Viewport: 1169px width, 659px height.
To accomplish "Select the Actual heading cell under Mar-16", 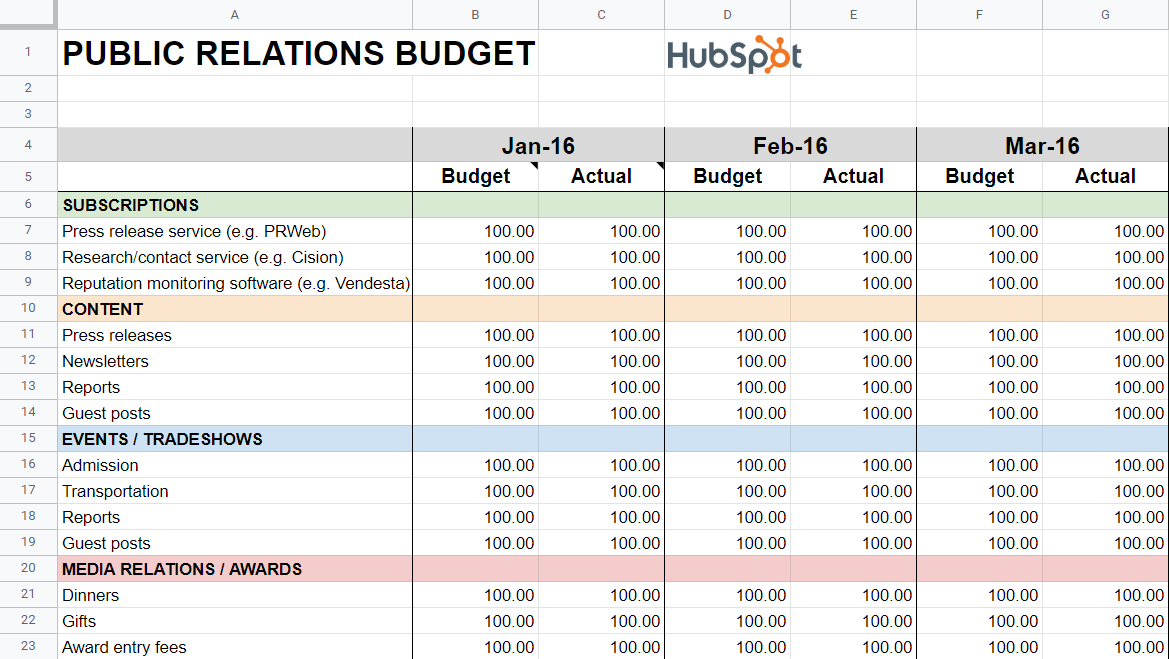I will 1105,176.
